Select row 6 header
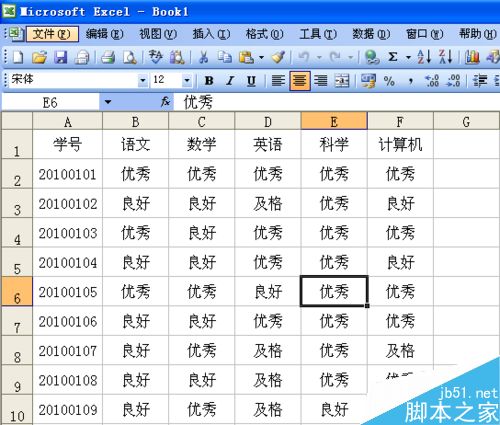 pyautogui.click(x=17, y=291)
